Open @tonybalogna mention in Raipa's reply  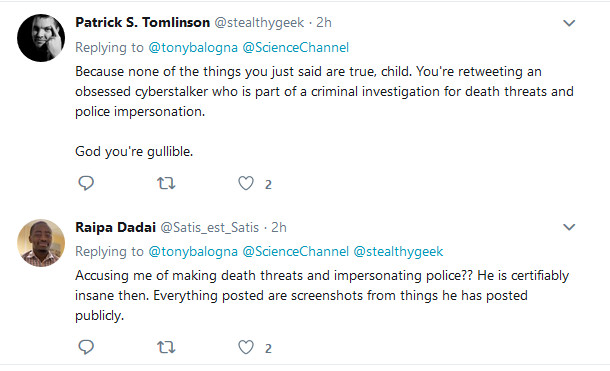(193, 252)
